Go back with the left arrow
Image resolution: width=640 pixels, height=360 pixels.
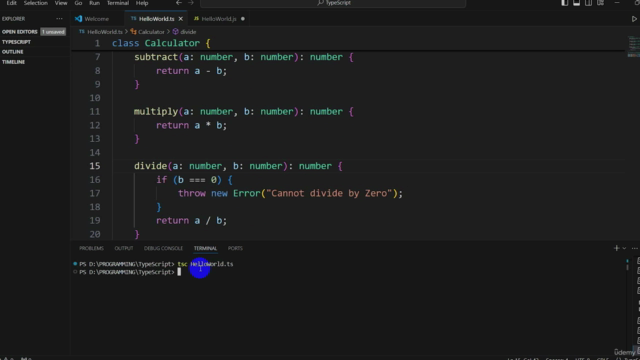point(179,3)
